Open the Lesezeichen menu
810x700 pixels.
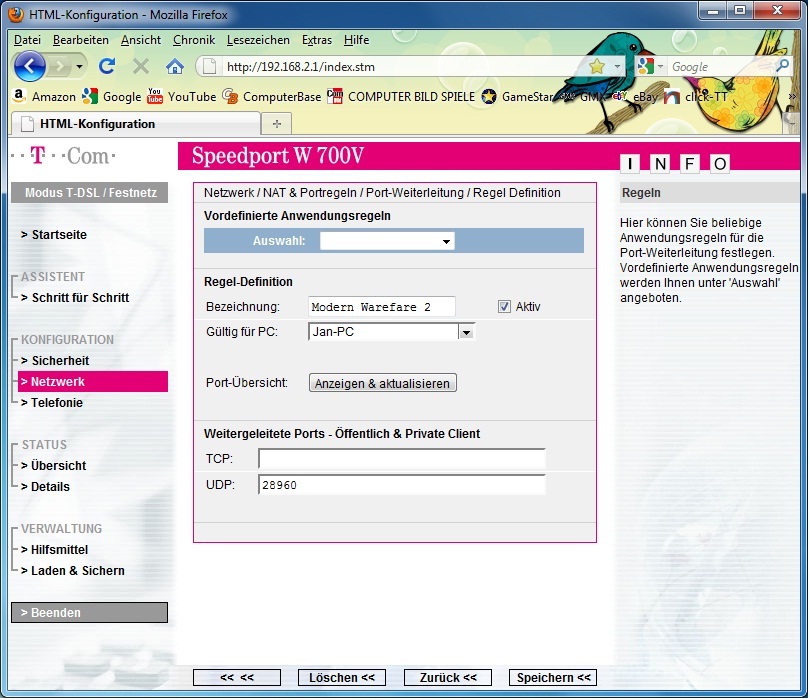tap(258, 40)
